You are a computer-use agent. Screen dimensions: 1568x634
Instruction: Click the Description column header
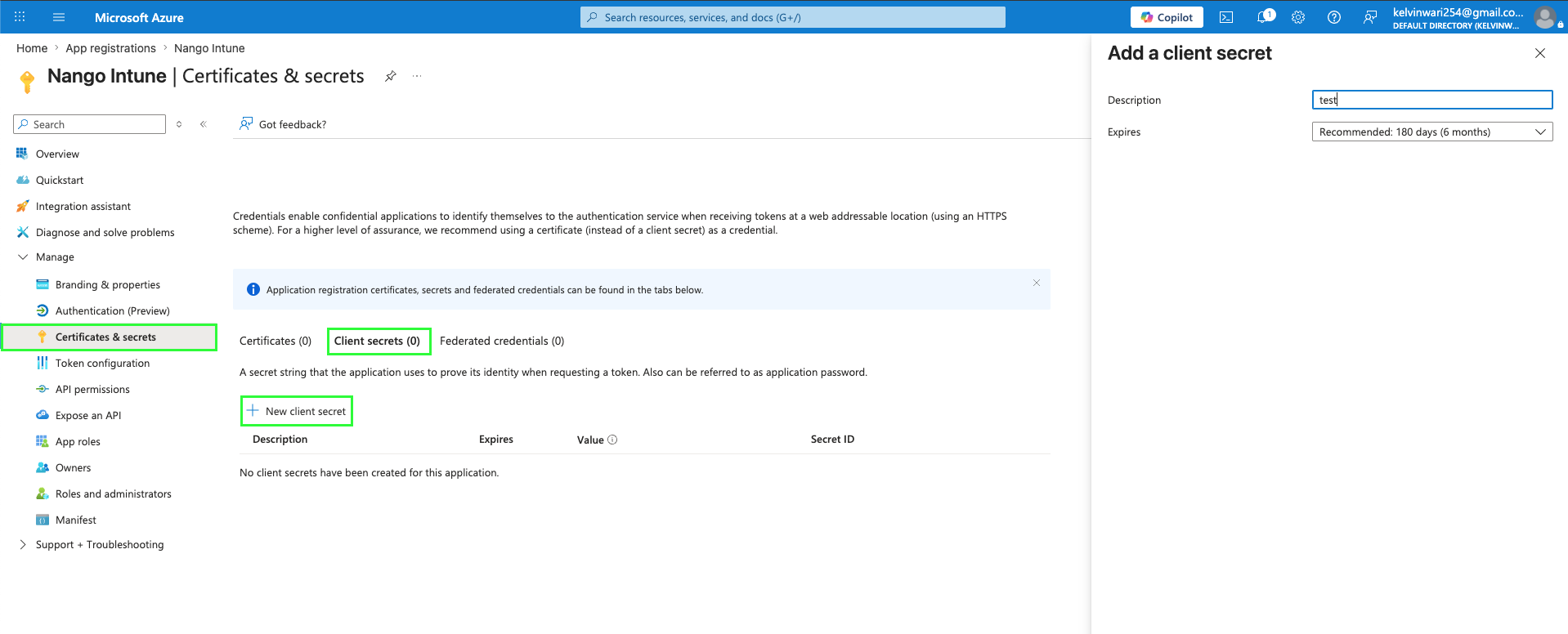(280, 440)
